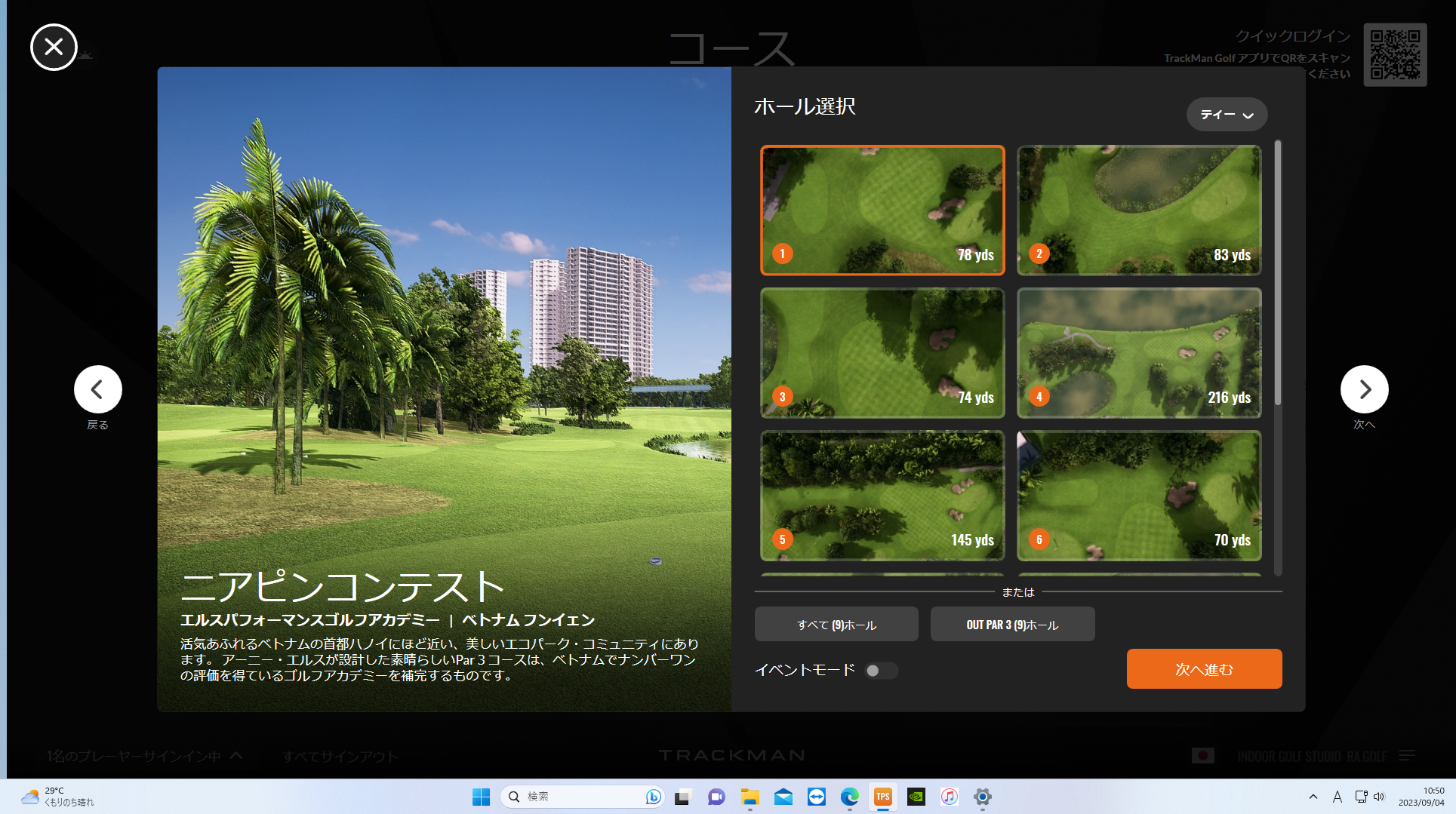This screenshot has height=814, width=1456.
Task: Open NVIDIA app from taskbar
Action: pyautogui.click(x=916, y=797)
